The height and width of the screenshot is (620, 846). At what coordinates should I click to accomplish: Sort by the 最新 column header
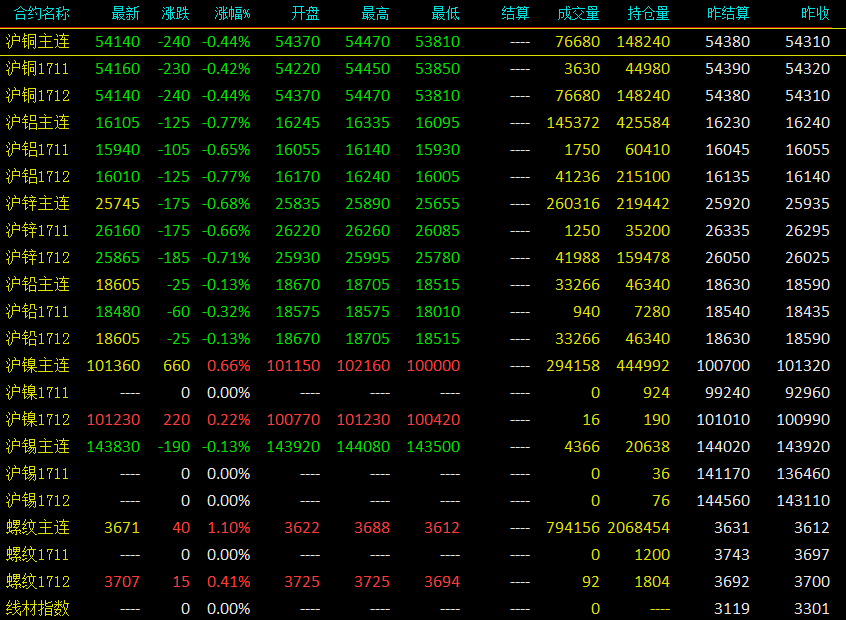click(x=125, y=13)
